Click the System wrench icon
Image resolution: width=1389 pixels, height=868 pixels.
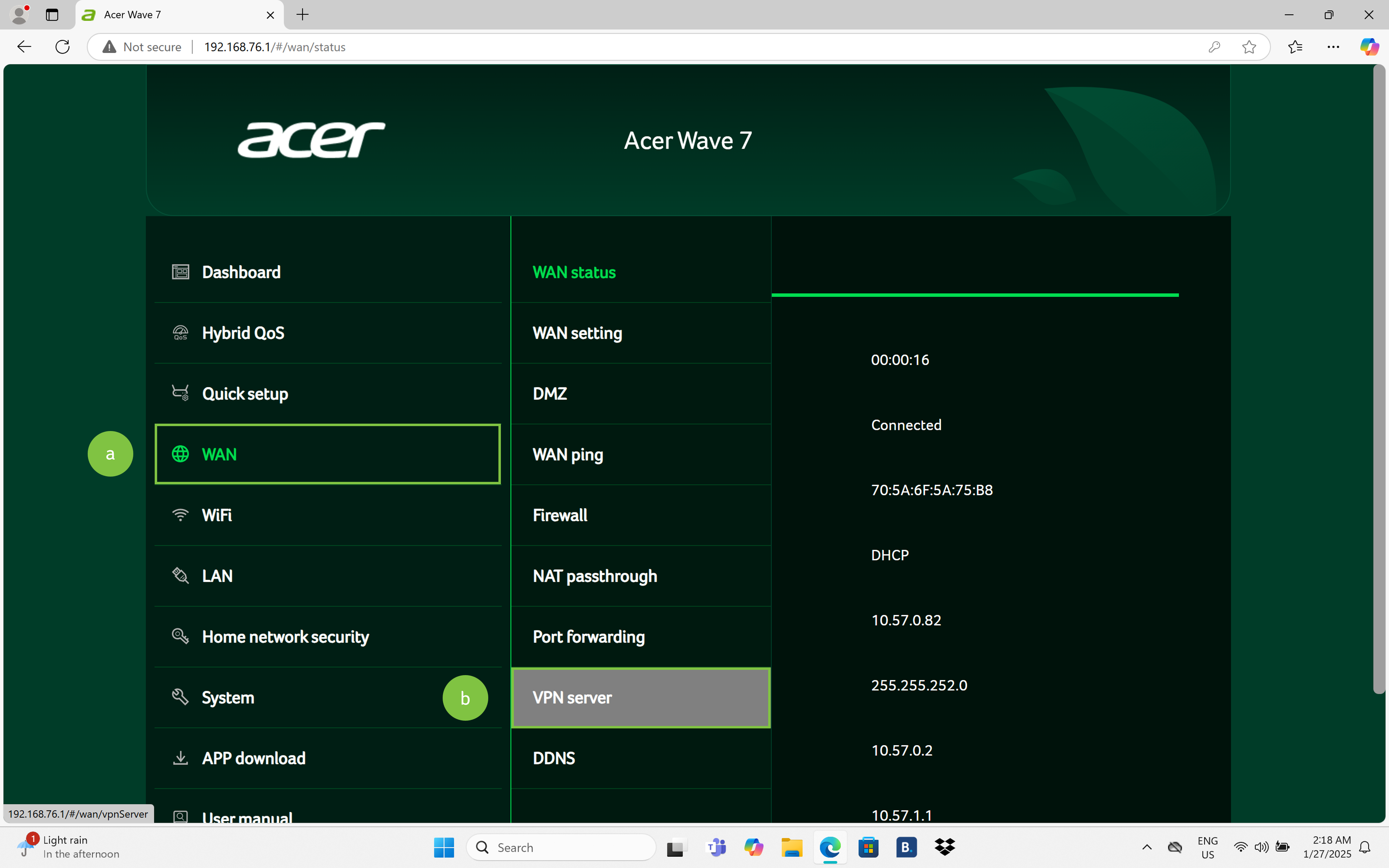[x=180, y=697]
